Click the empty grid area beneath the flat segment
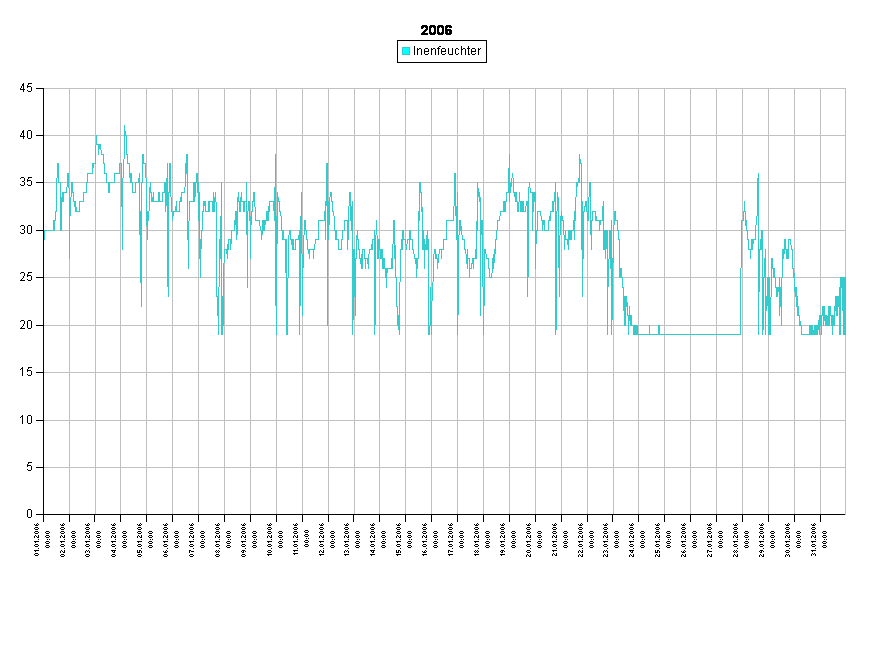Screen dimensions: 874x645 tap(690, 420)
